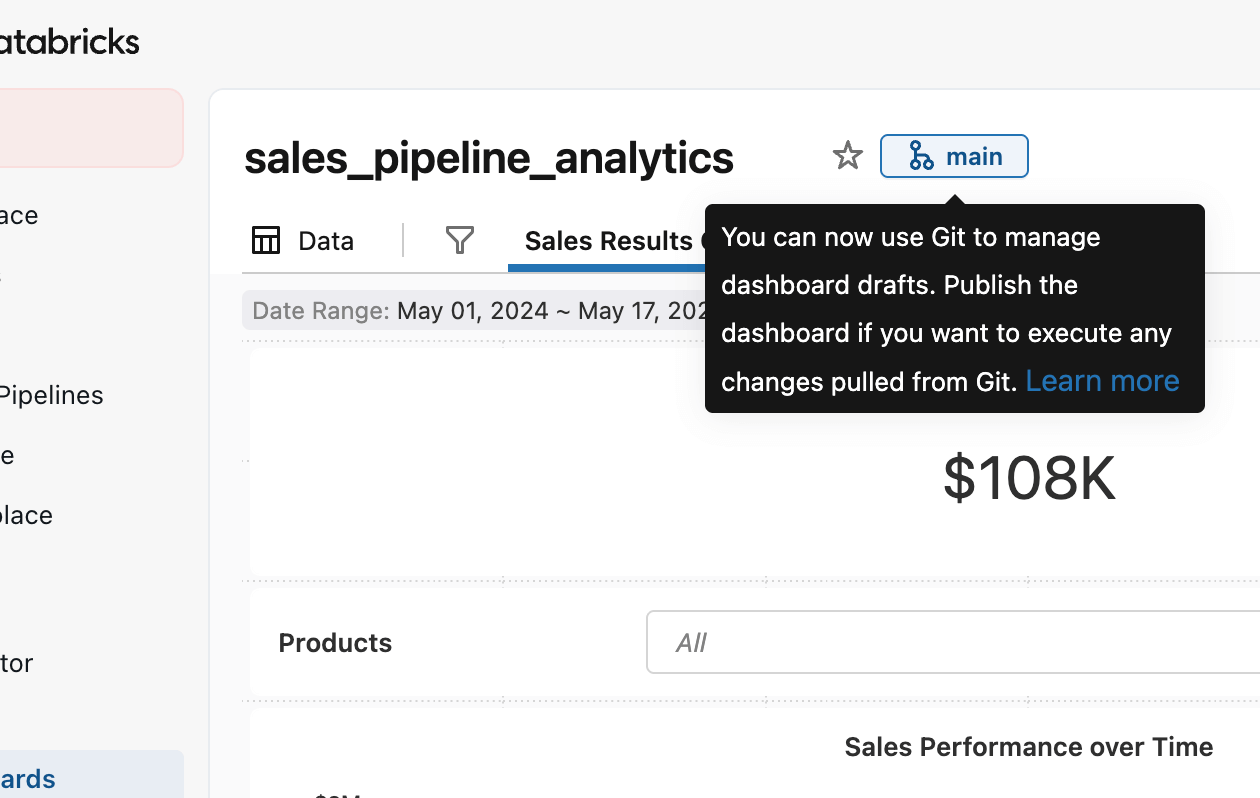This screenshot has width=1260, height=798.
Task: Select the $108K counter widget
Action: (1028, 478)
